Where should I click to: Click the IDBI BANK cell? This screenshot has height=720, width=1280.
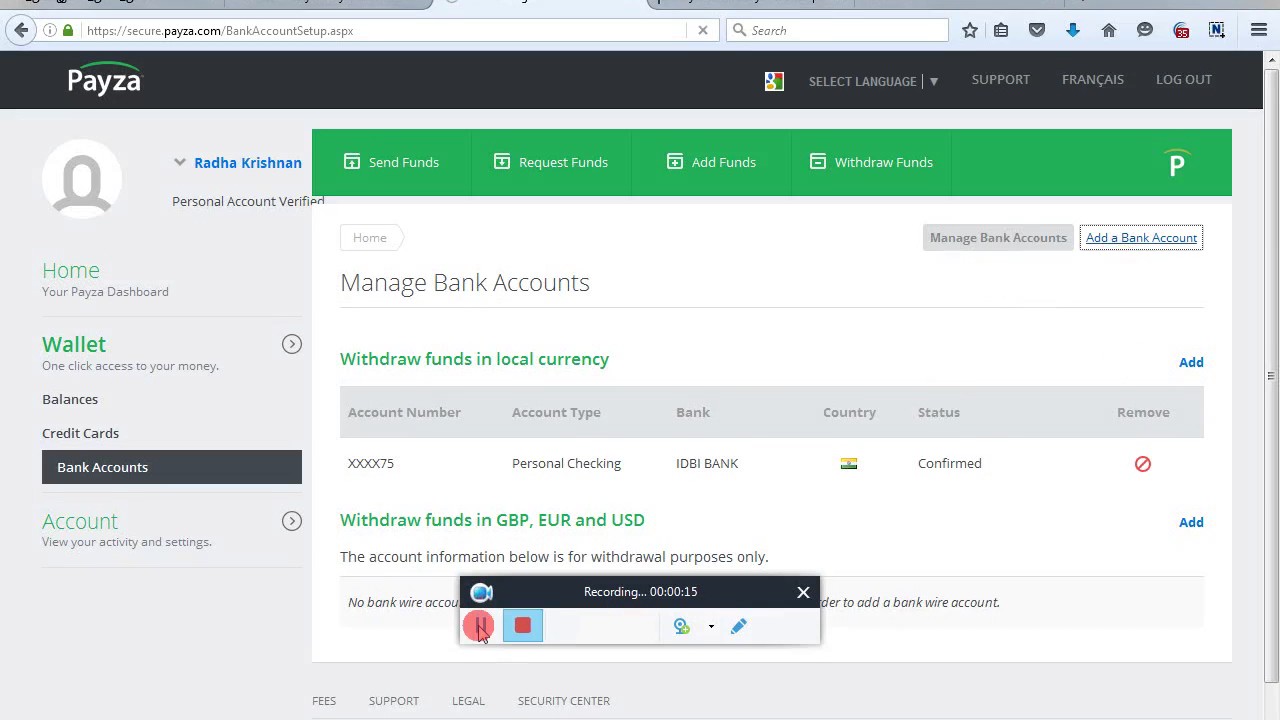pyautogui.click(x=707, y=463)
